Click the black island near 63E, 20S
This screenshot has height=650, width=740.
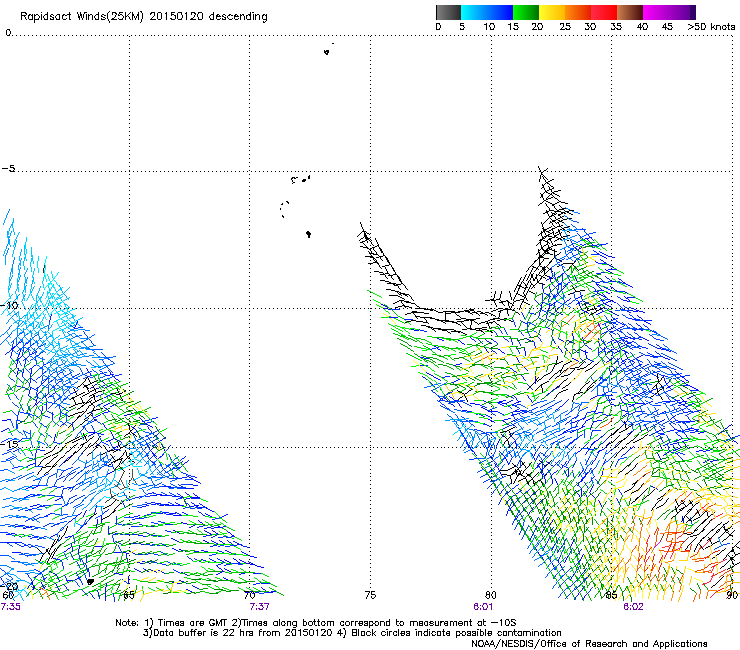(90, 582)
